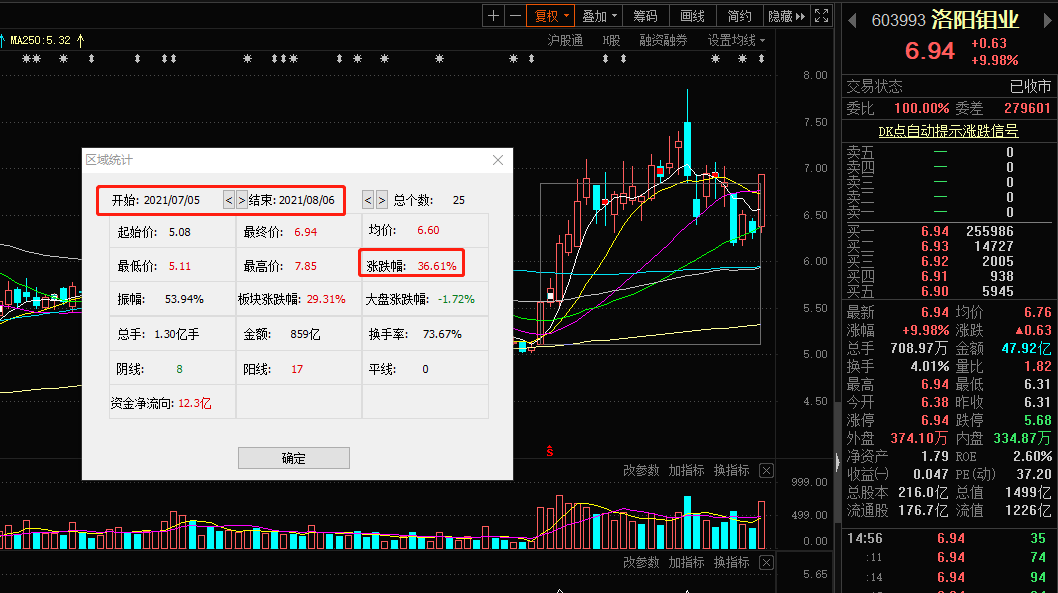Screen dimensions: 1058x593
Task: Click the zoom-out minus icon on chart toolbar
Action: [x=515, y=15]
